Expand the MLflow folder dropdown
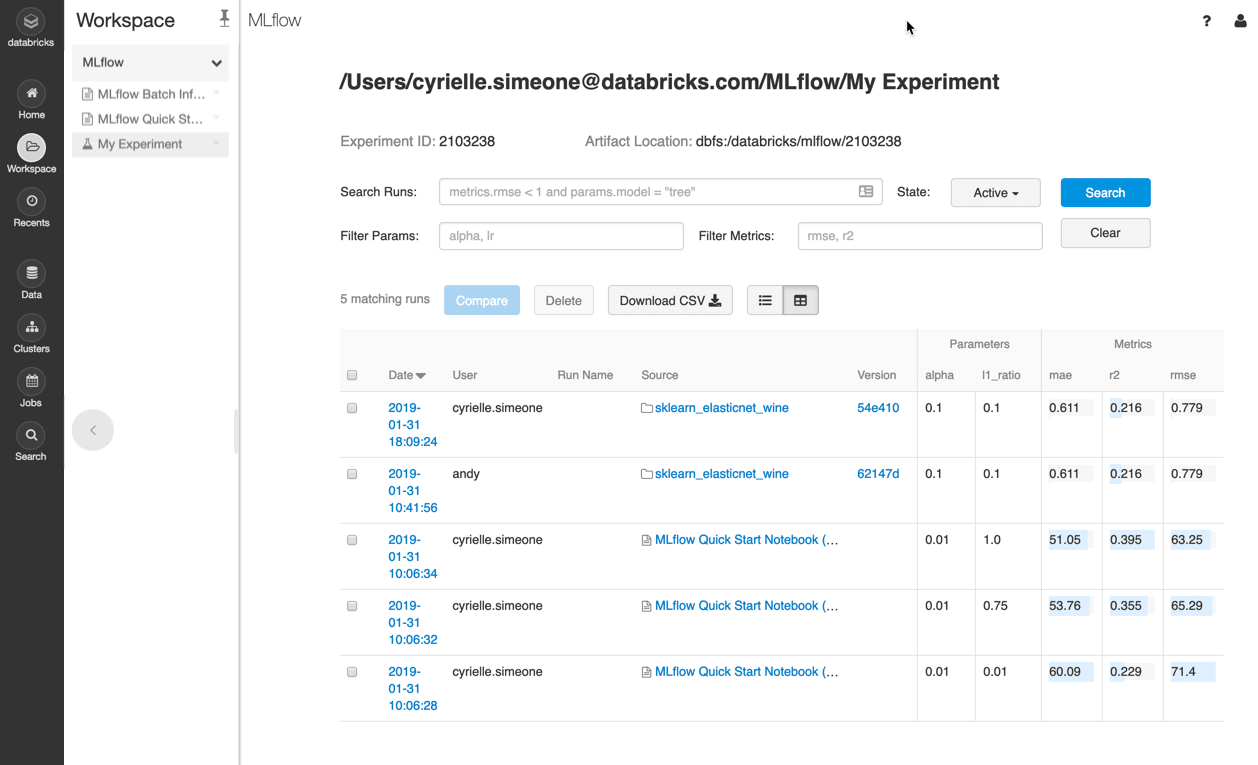This screenshot has width=1258, height=765. point(216,63)
